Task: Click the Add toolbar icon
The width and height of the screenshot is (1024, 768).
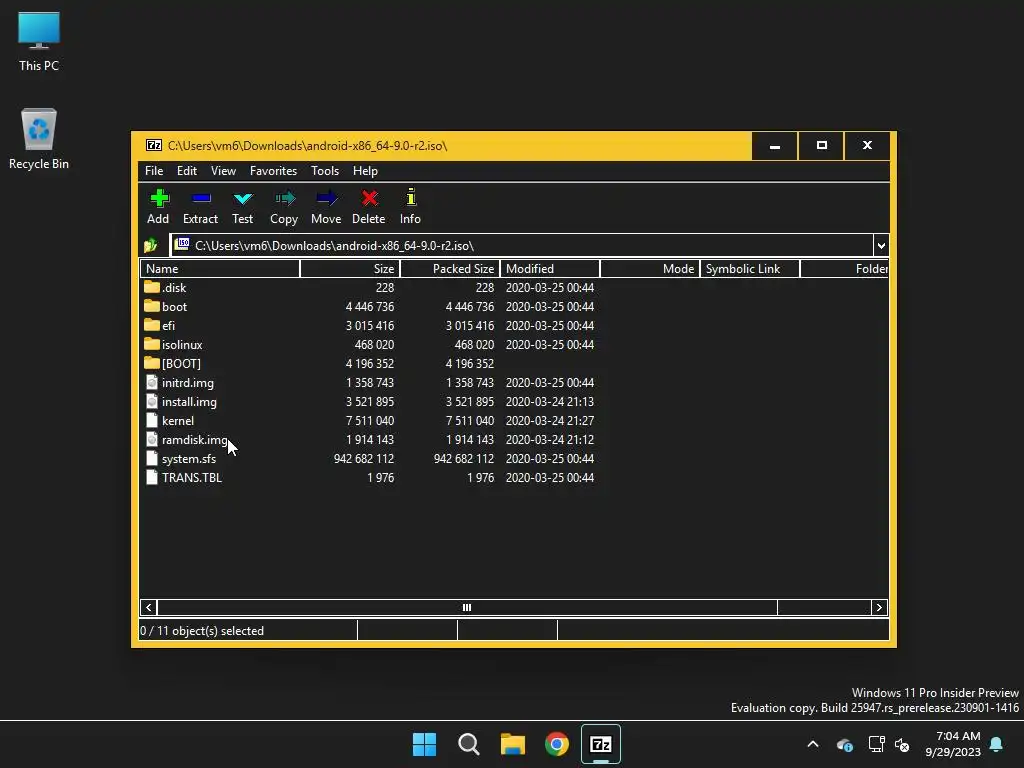Action: pyautogui.click(x=159, y=198)
